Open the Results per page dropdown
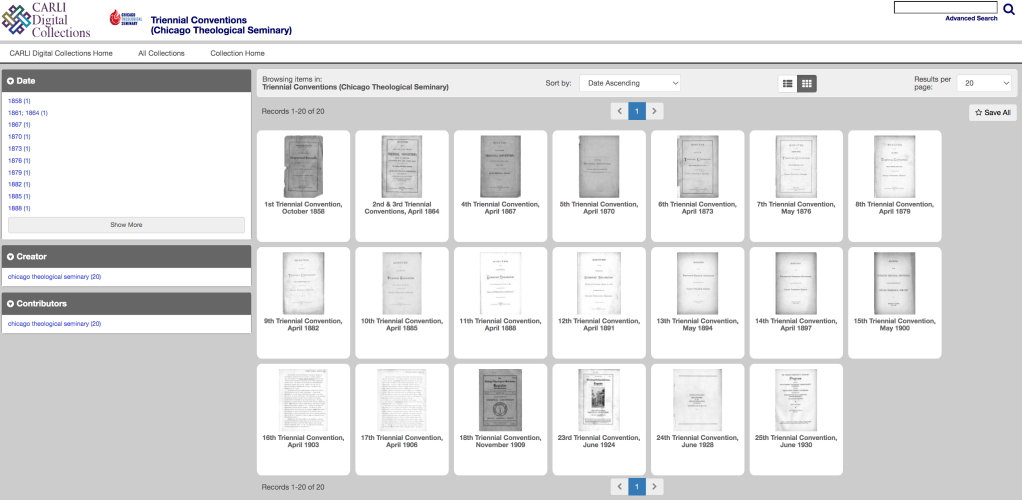 (x=983, y=83)
